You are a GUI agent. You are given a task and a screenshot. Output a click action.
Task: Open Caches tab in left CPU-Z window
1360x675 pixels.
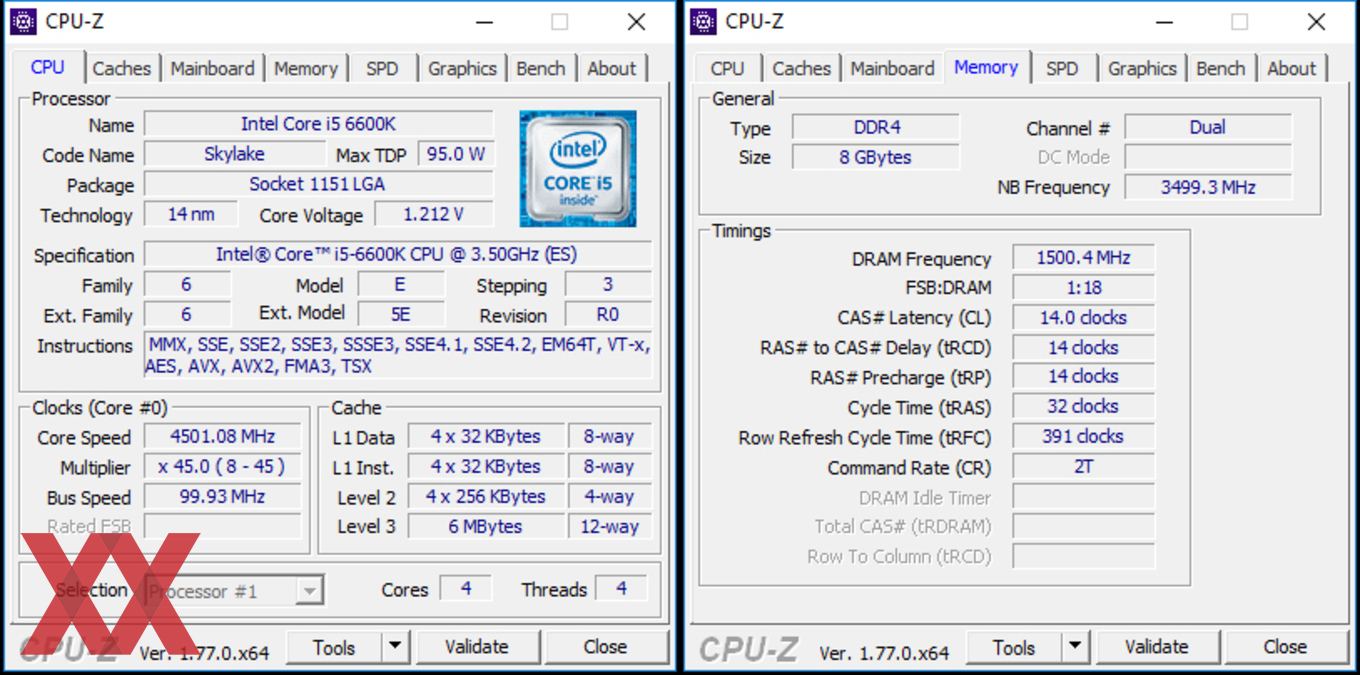click(x=122, y=69)
